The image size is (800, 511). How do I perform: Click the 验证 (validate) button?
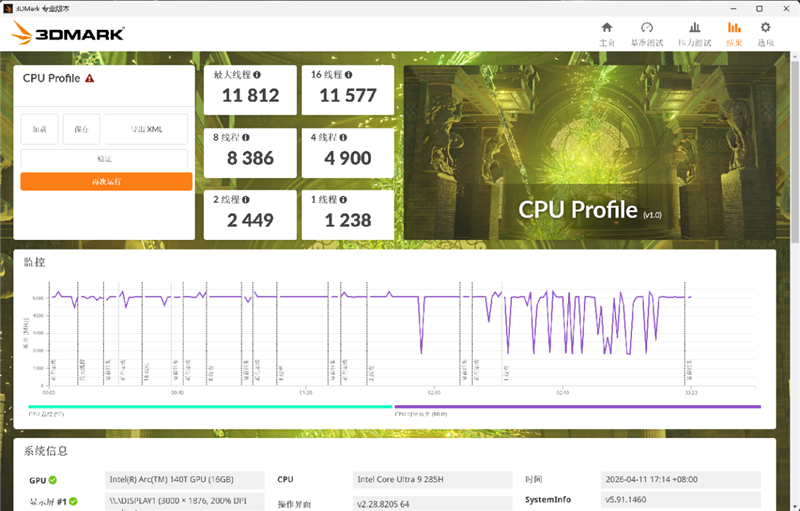104,159
